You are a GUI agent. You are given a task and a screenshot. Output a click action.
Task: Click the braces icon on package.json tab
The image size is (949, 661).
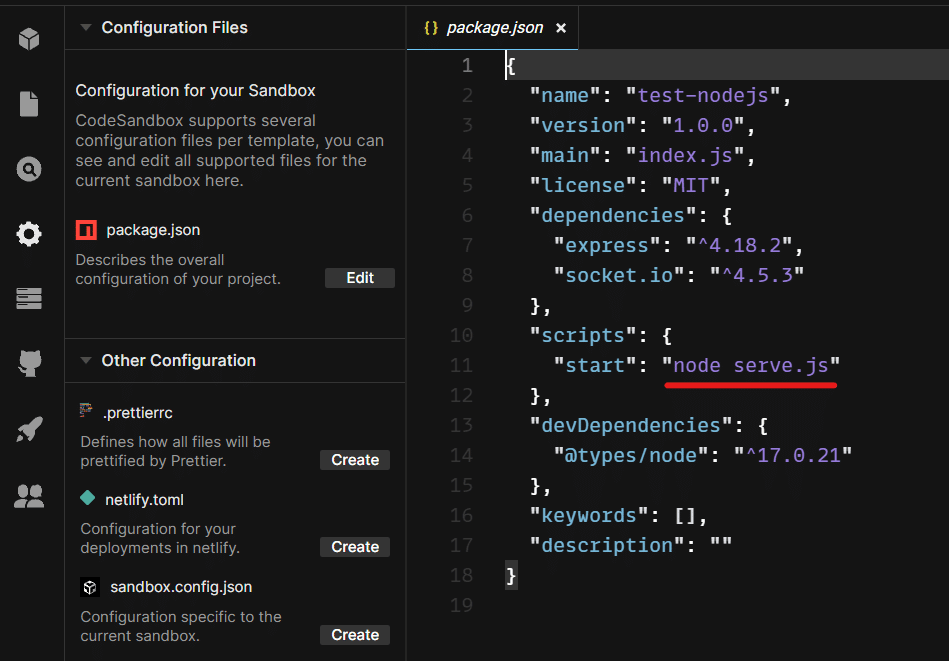[431, 28]
